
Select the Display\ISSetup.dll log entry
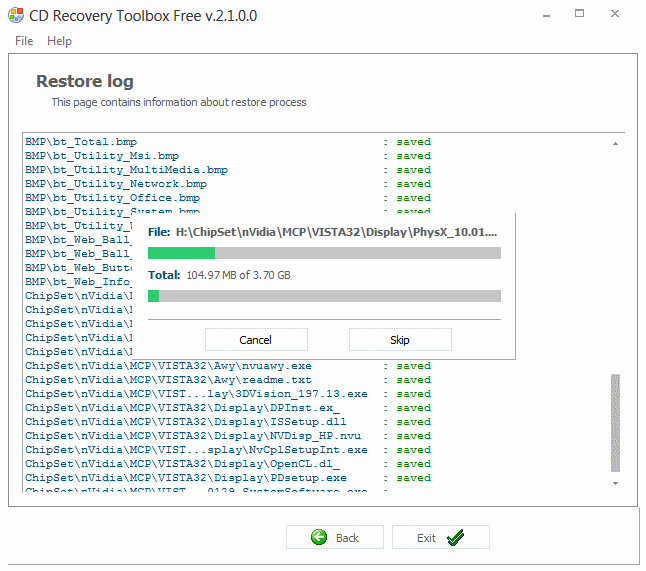click(228, 422)
